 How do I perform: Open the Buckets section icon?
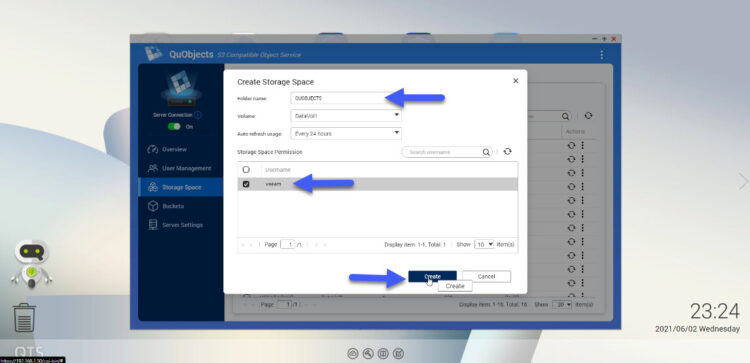tap(153, 206)
